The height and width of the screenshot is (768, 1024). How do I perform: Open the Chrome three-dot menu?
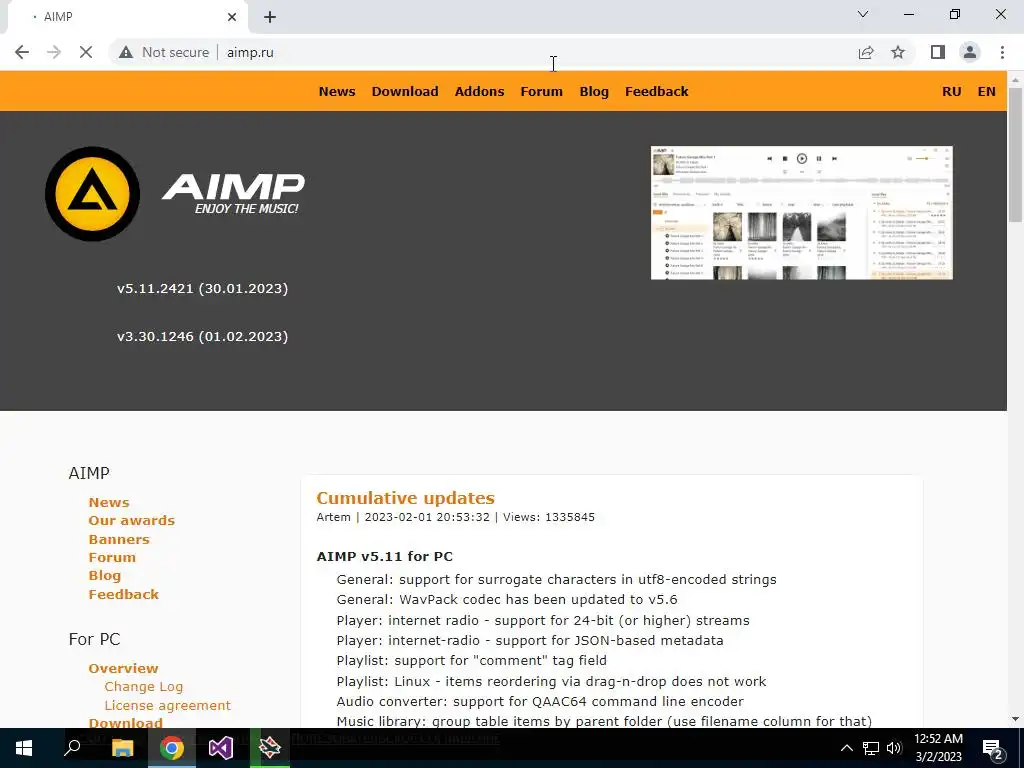(x=1002, y=52)
